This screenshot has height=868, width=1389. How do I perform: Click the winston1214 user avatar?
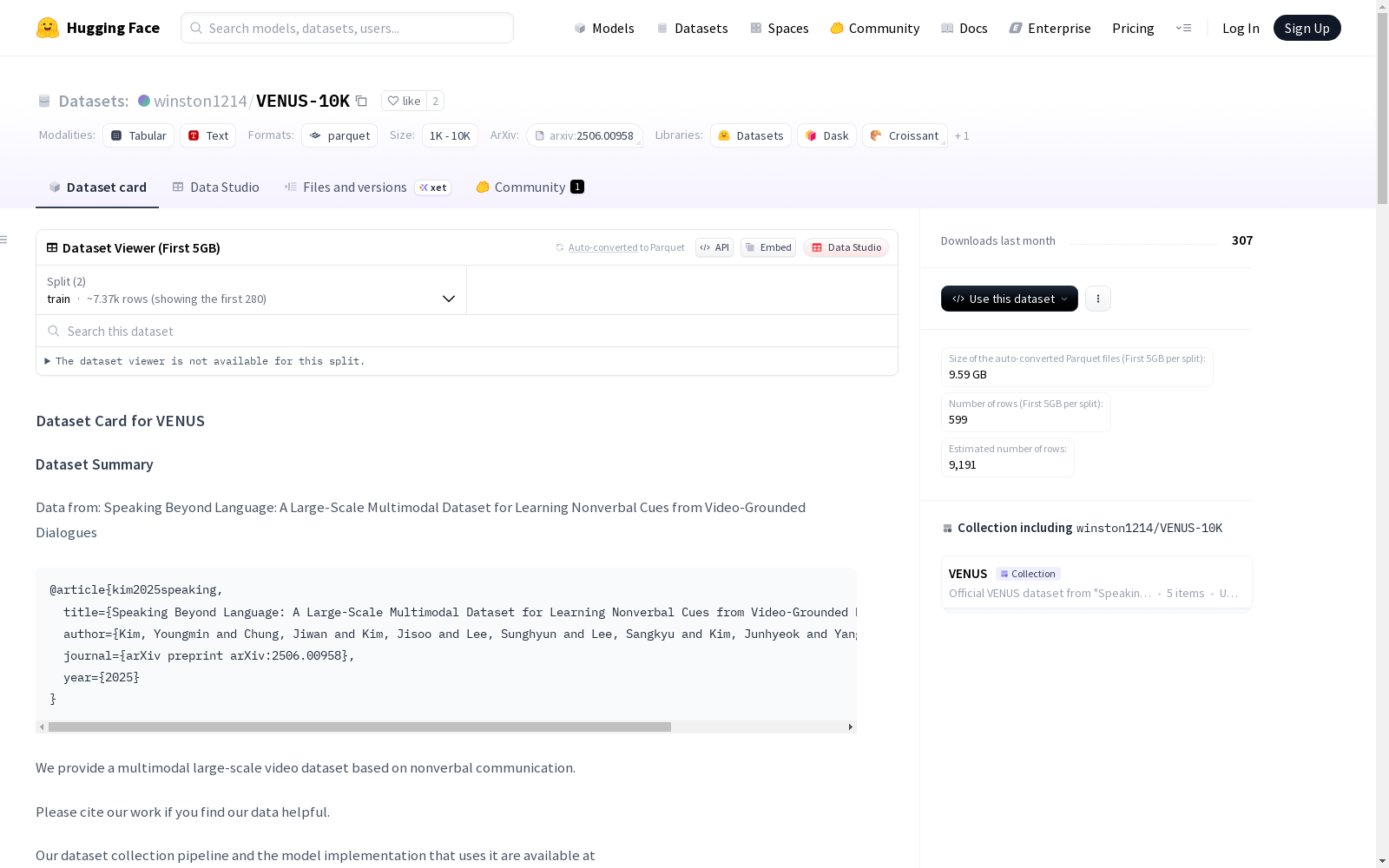click(144, 101)
